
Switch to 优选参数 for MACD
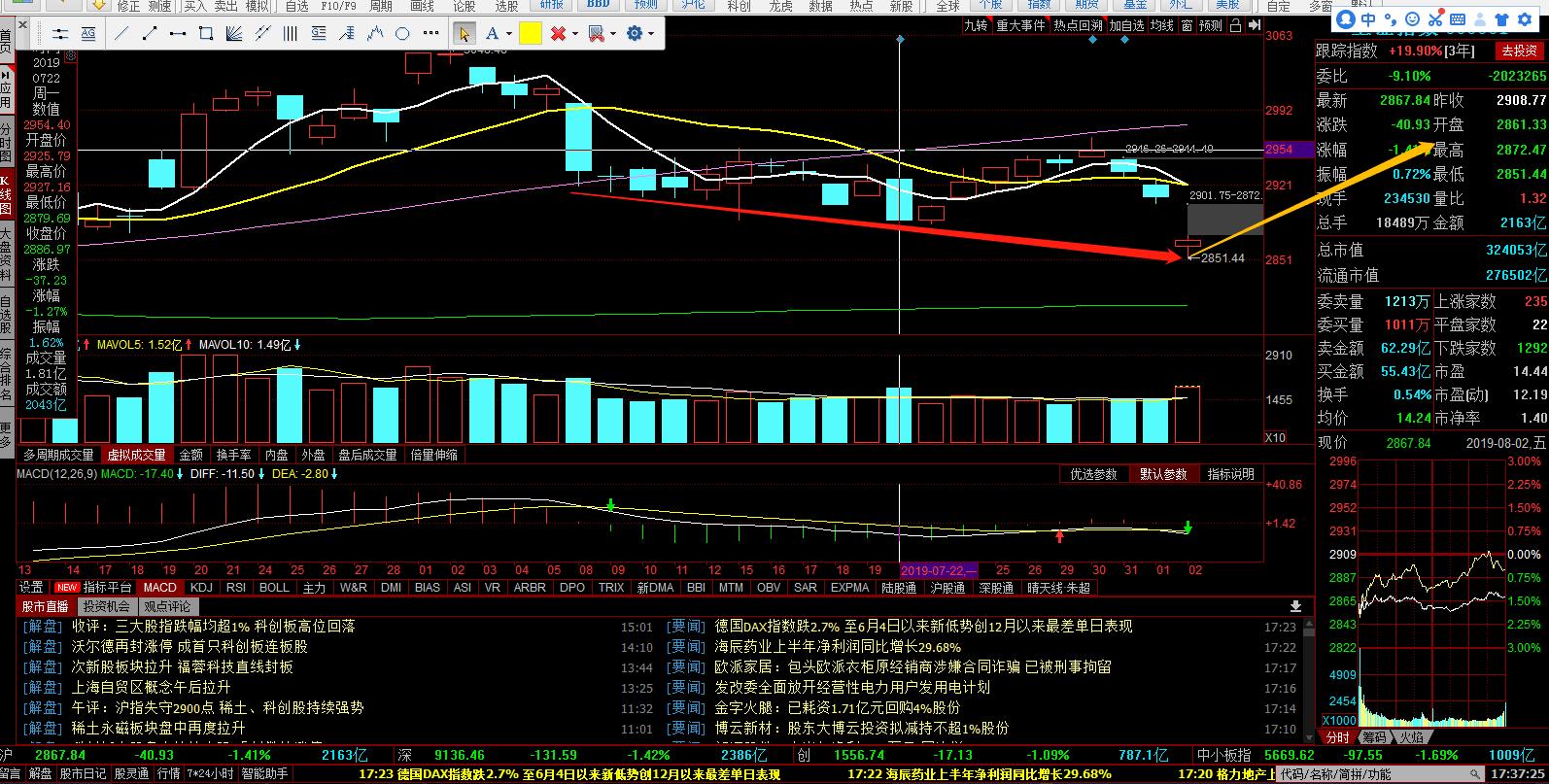point(1094,474)
